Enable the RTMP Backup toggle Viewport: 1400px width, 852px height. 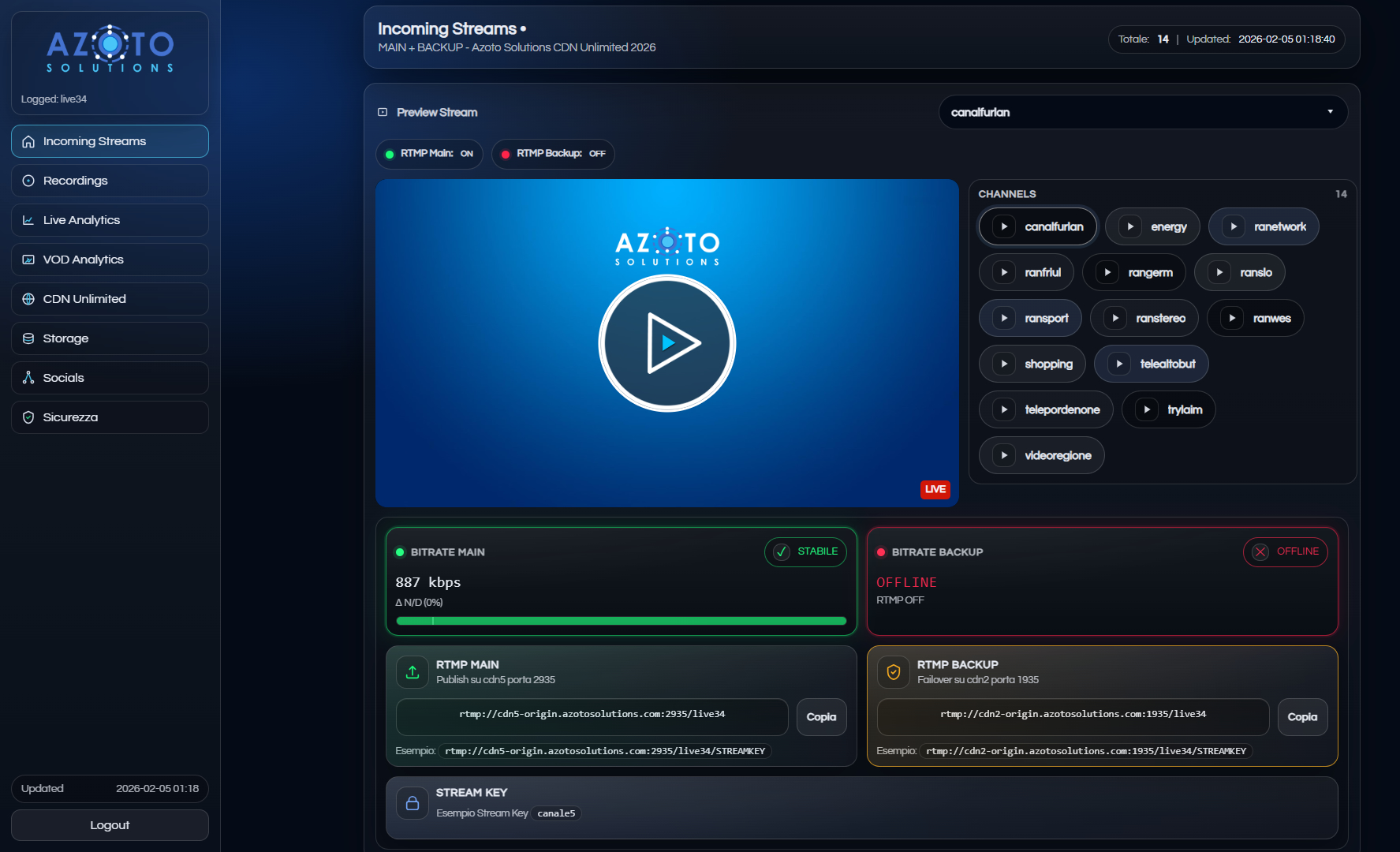(x=552, y=154)
